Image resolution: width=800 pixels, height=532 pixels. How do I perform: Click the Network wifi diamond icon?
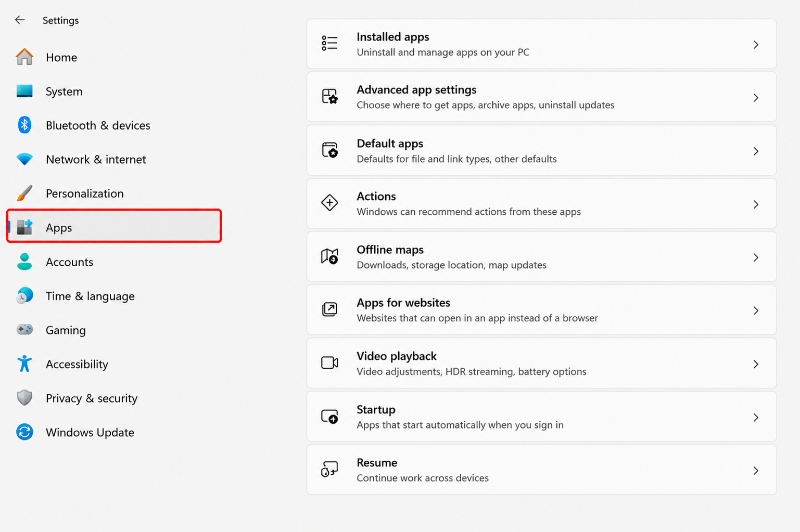tap(24, 159)
